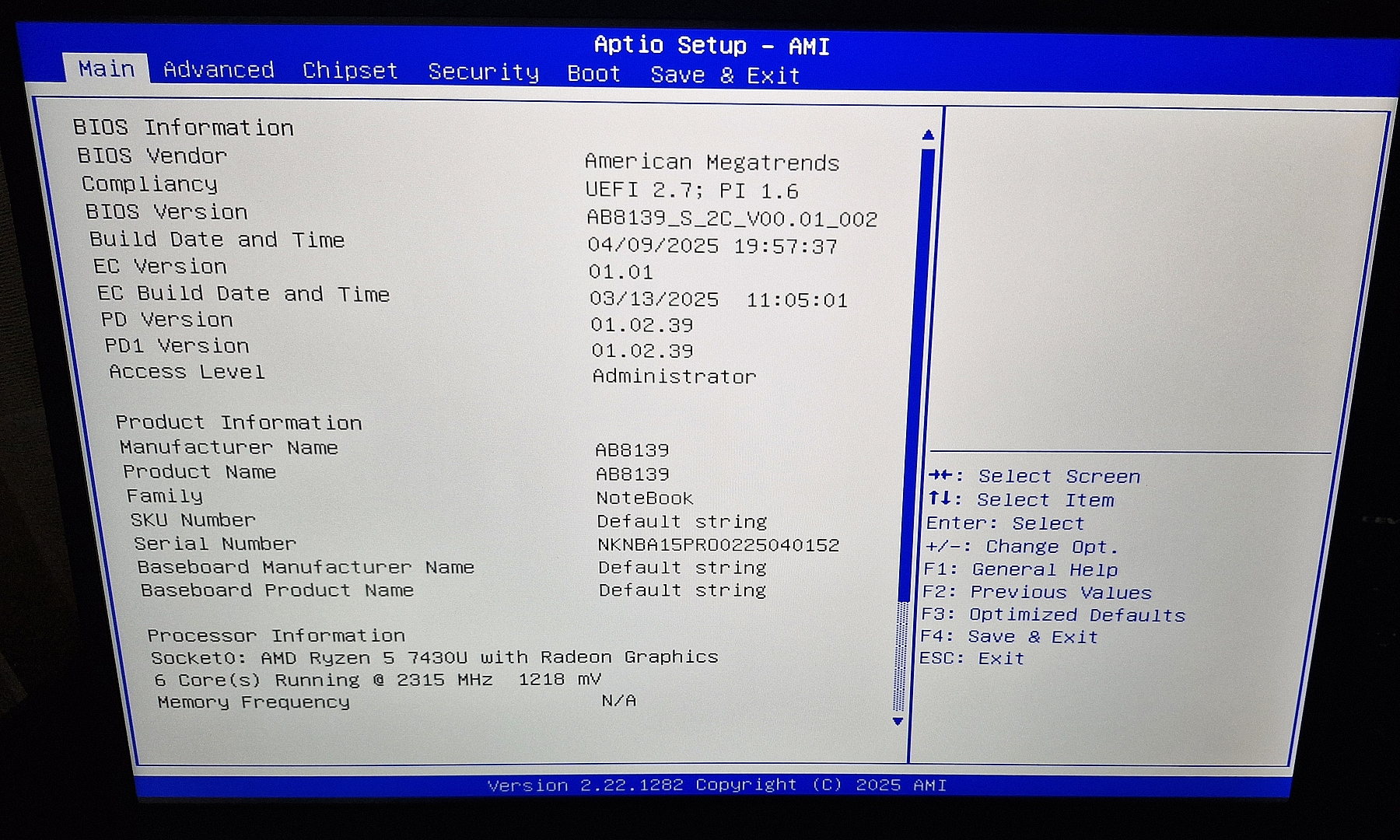
Task: Click the '04/09/2025 19:57:37' value
Action: coord(712,246)
